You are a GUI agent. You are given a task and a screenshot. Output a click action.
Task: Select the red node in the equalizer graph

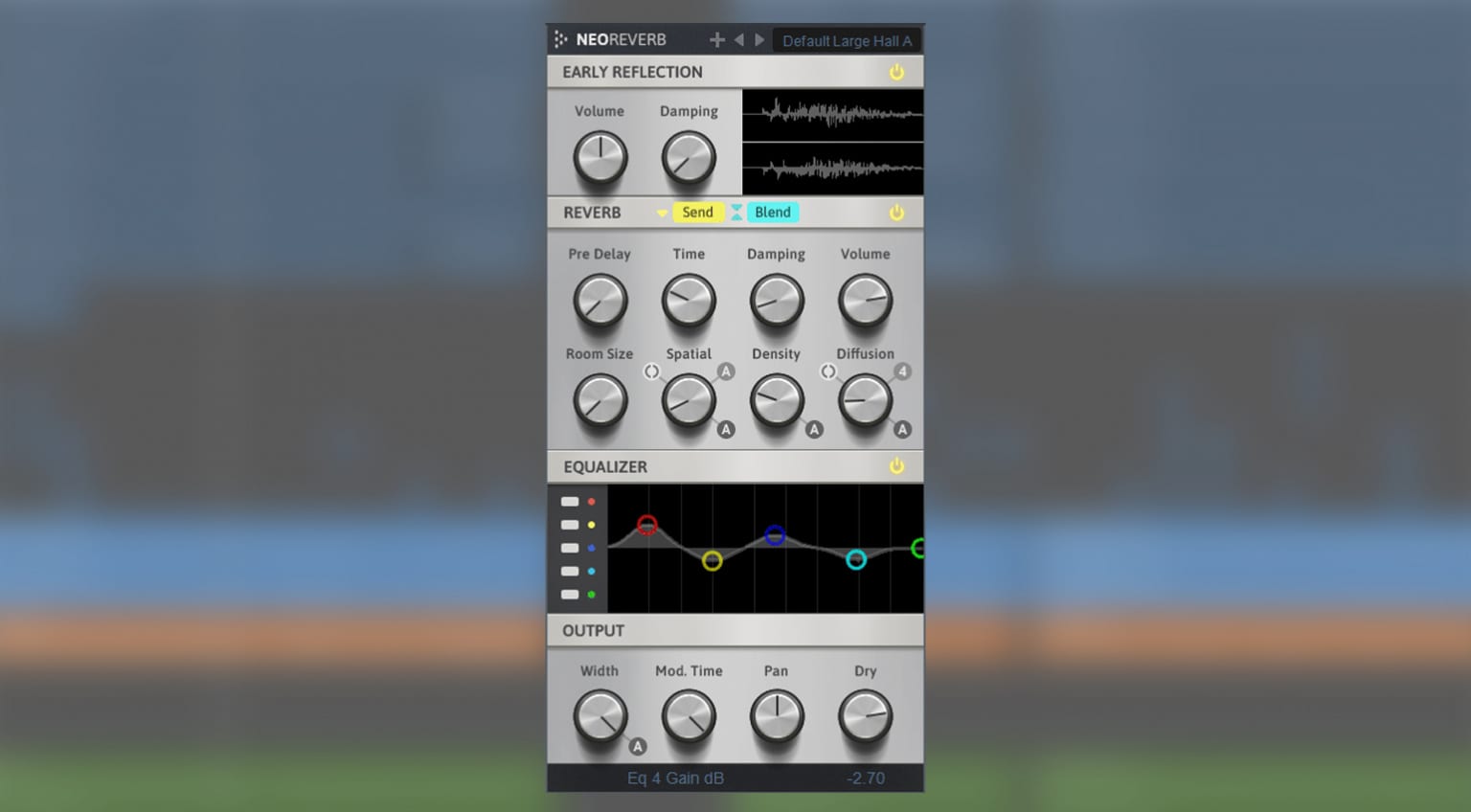[x=647, y=525]
